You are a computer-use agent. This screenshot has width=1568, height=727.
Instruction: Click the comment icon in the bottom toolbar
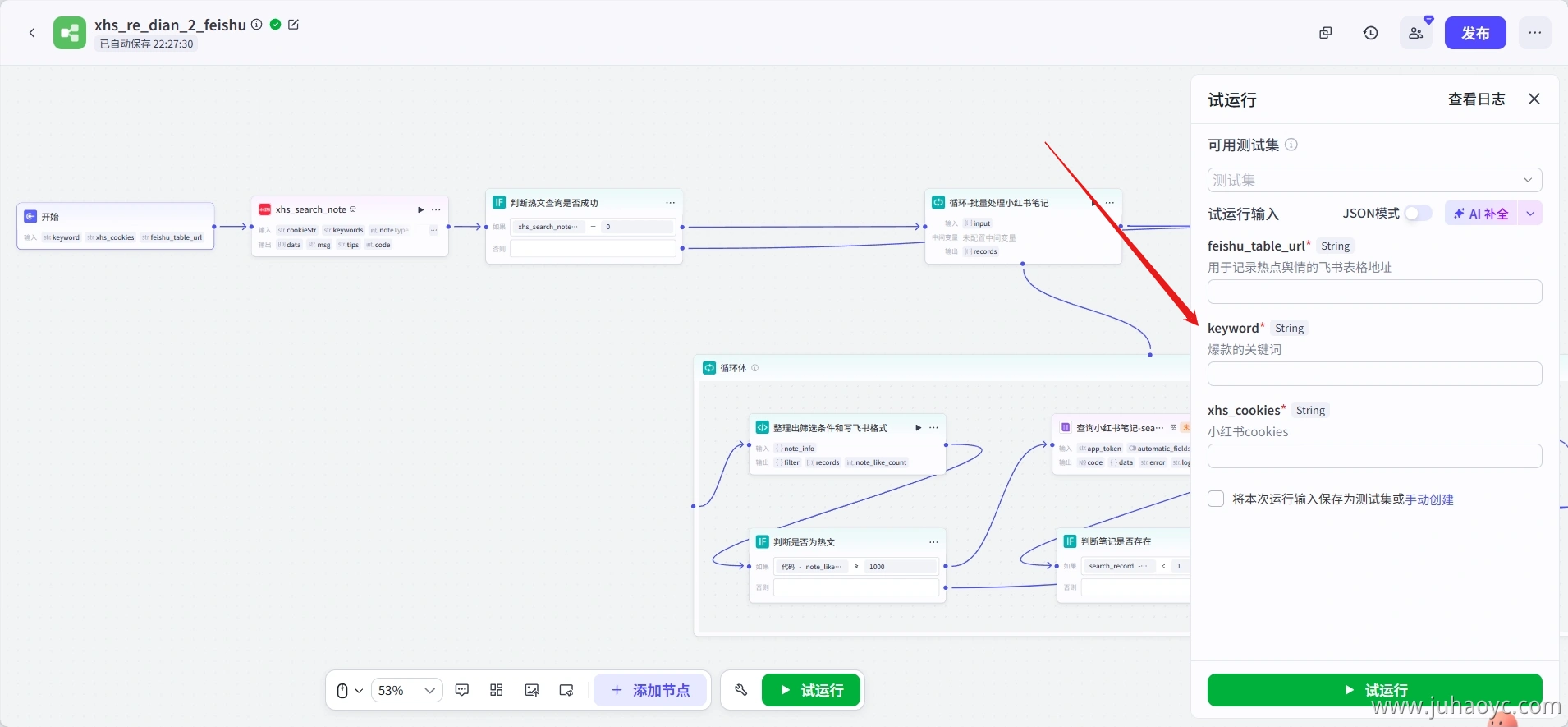coord(462,690)
